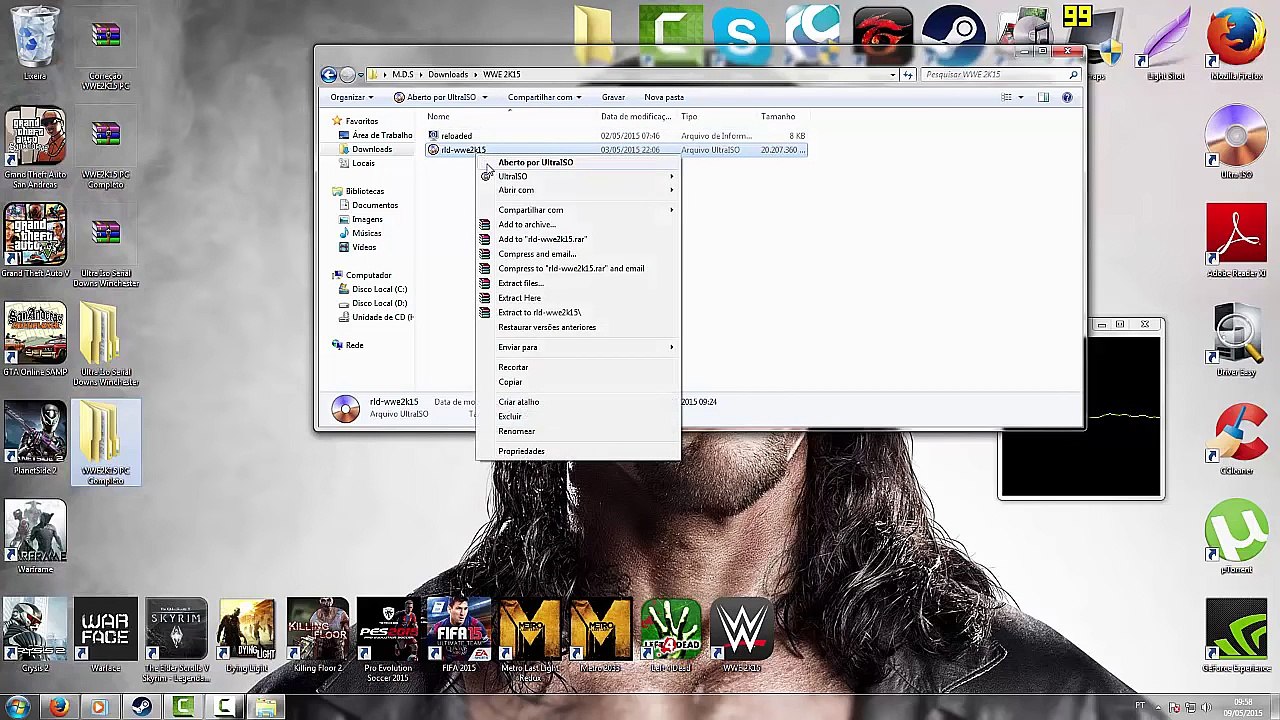
Task: Expand Compartilhar com in context menu
Action: pos(579,210)
